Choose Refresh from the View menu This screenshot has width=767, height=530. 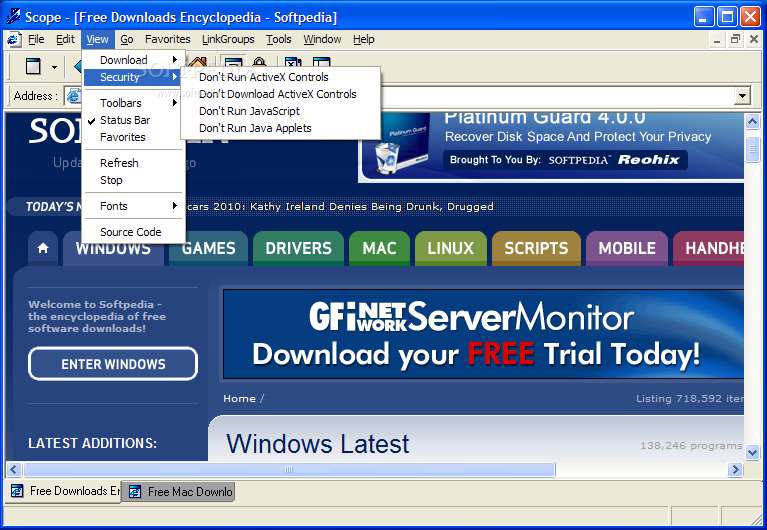[x=133, y=163]
